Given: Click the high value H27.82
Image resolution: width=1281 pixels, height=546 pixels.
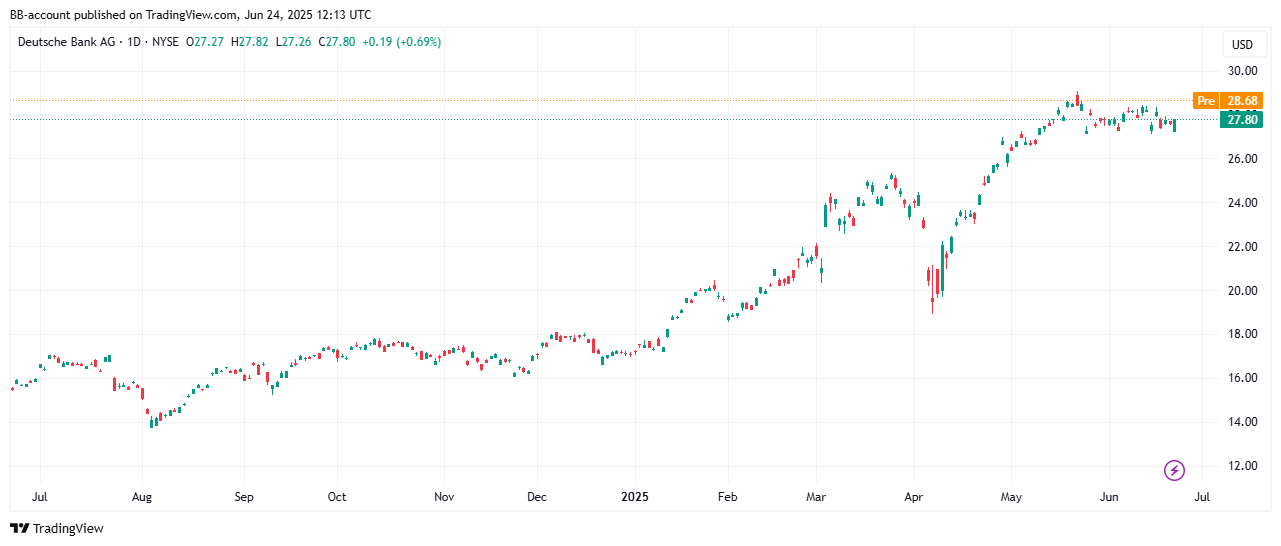Looking at the screenshot, I should click(x=250, y=42).
